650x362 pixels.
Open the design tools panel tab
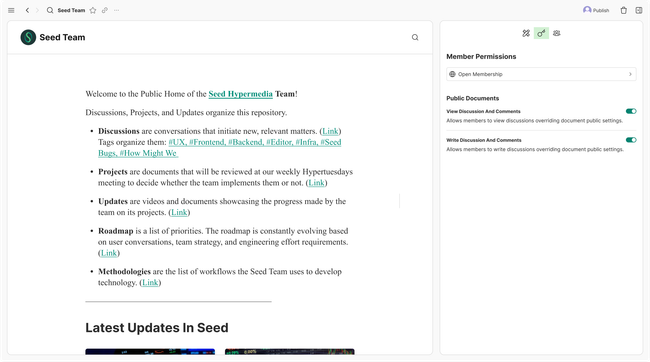point(526,33)
